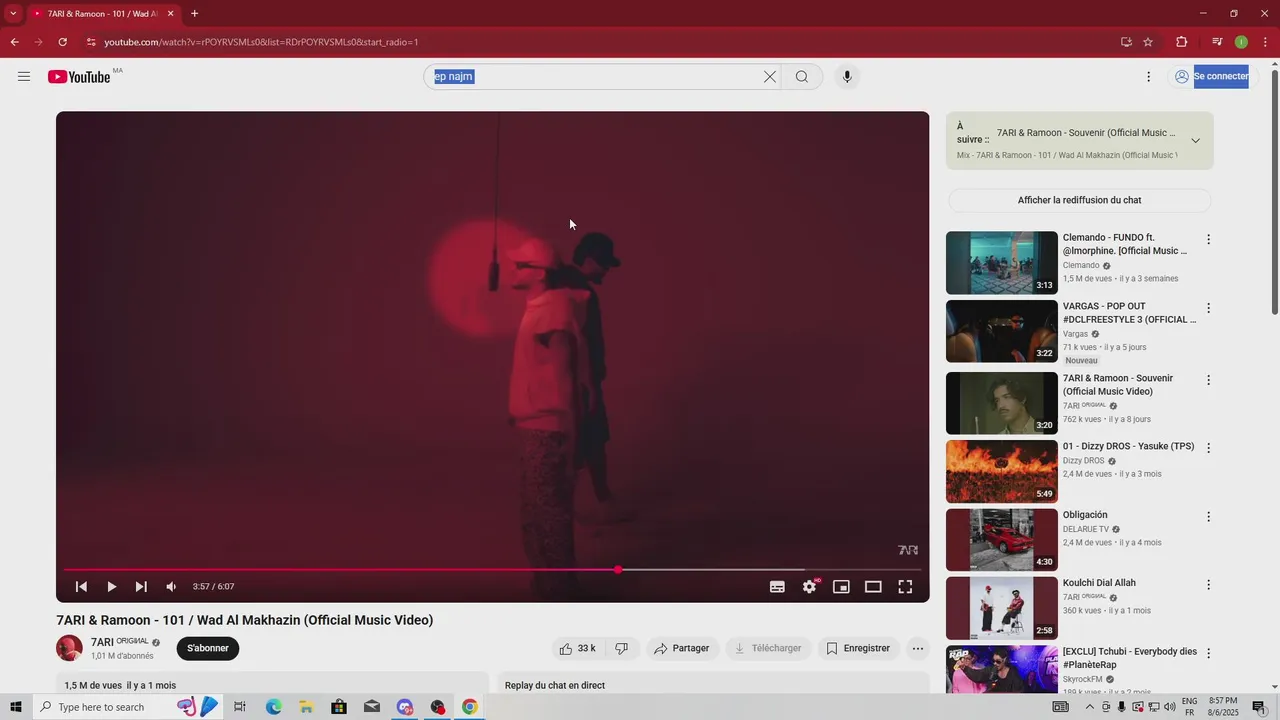The width and height of the screenshot is (1280, 720).
Task: Subscribe with the S'abonner button
Action: pos(208,648)
